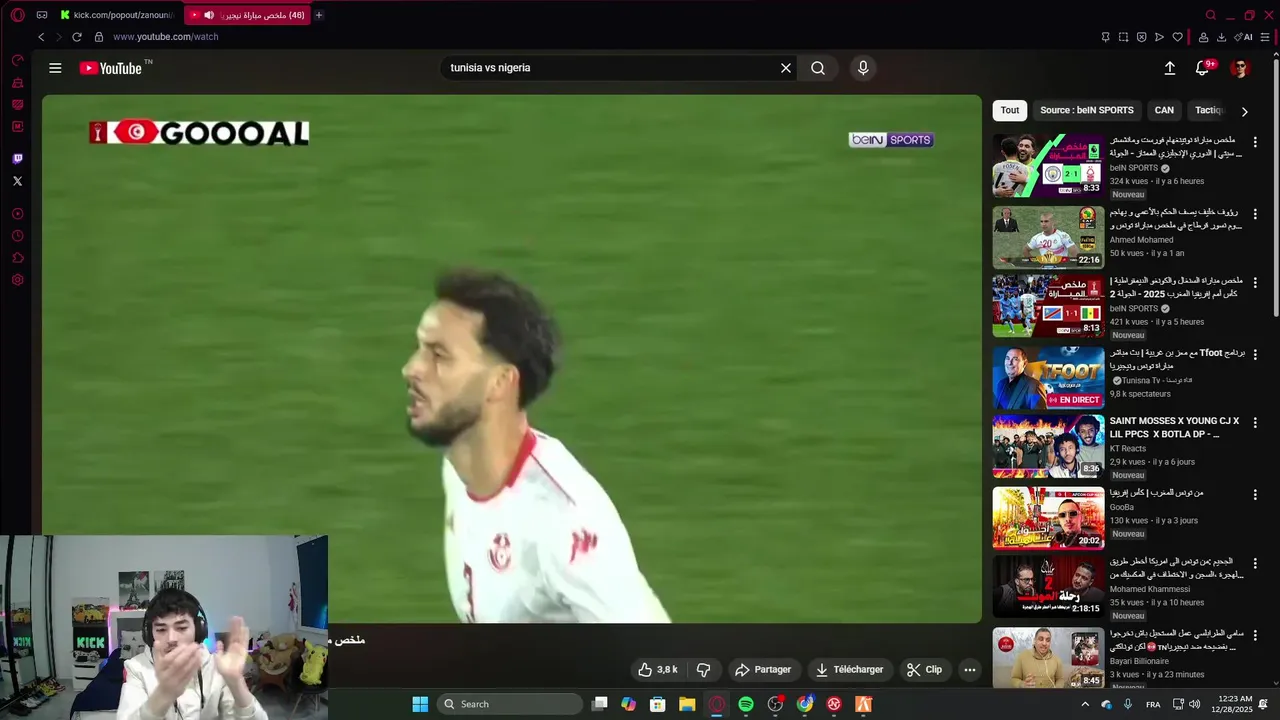This screenshot has width=1280, height=720.
Task: Open options menu for the 8:33 beIN video
Action: (x=1255, y=143)
